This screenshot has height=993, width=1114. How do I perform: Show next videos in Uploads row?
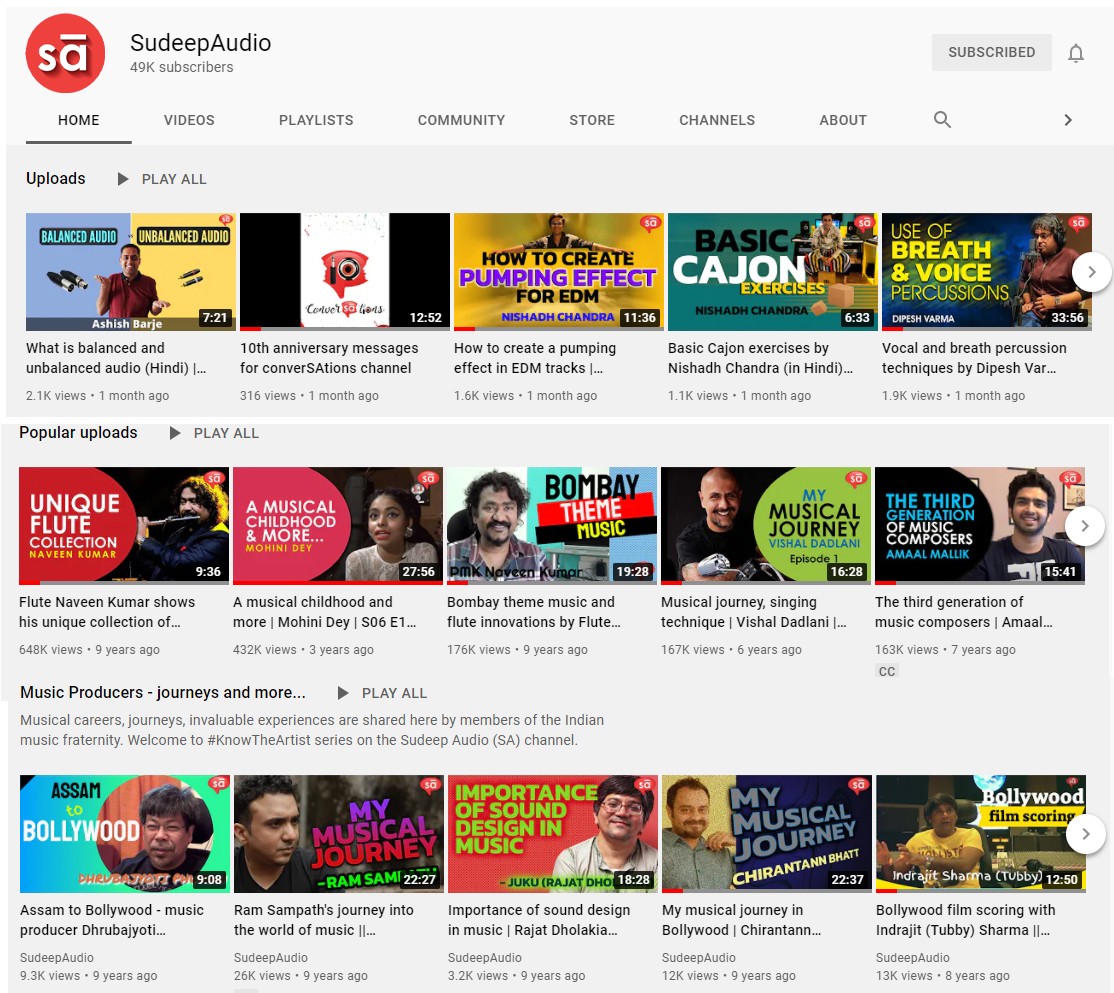click(x=1091, y=271)
